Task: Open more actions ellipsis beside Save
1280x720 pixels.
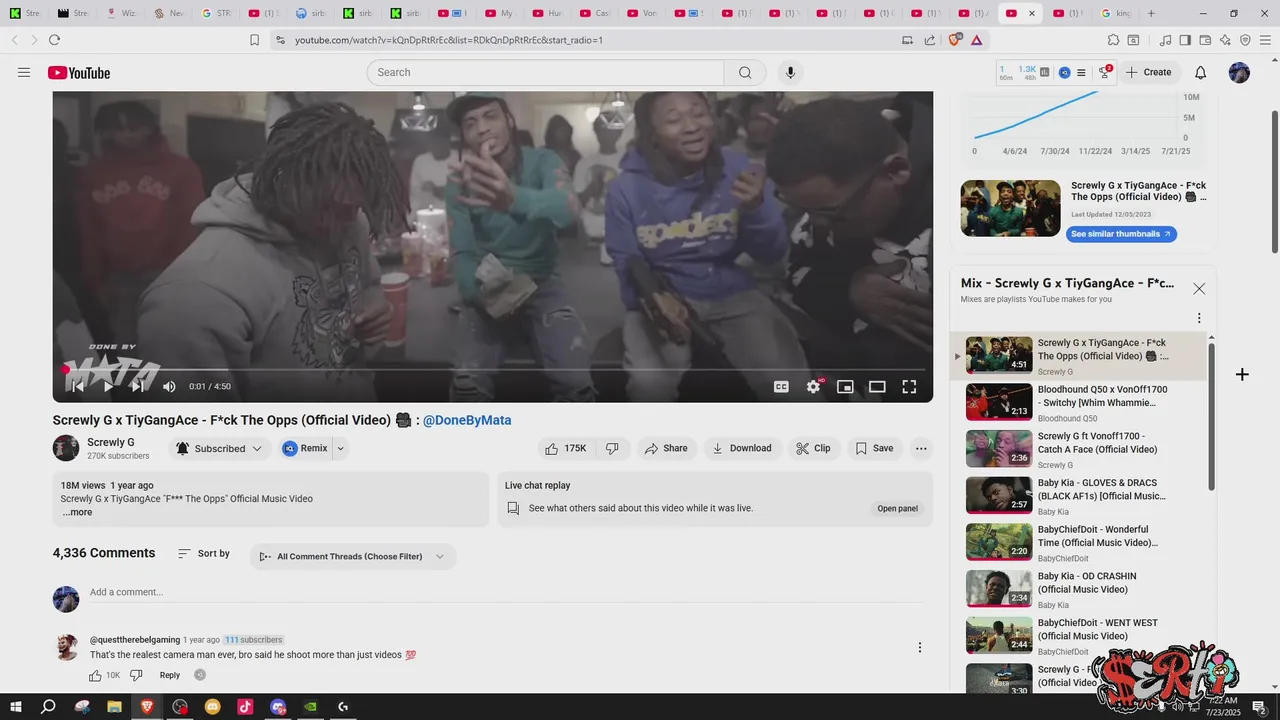Action: (x=921, y=448)
